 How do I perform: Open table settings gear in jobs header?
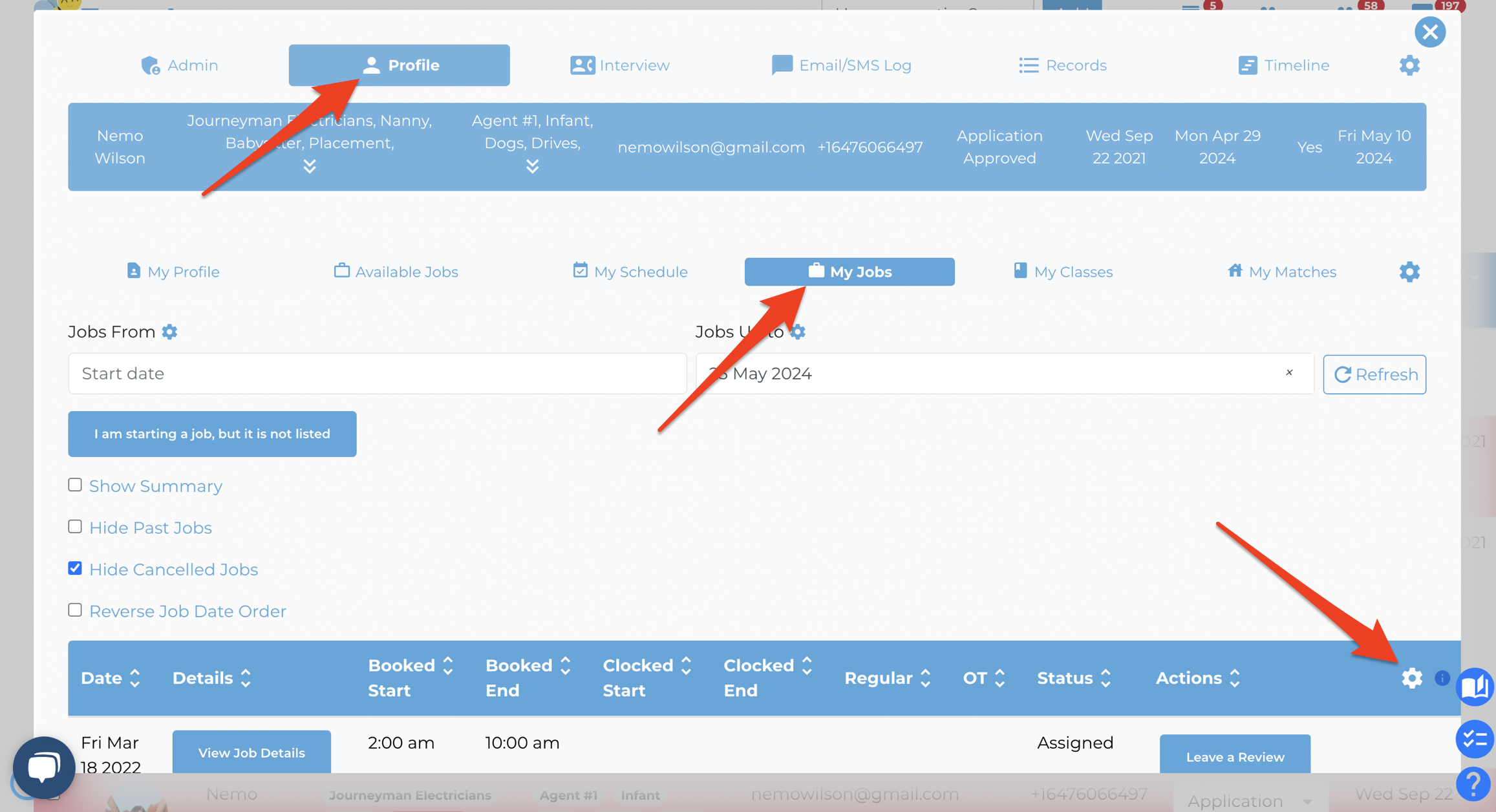1412,678
